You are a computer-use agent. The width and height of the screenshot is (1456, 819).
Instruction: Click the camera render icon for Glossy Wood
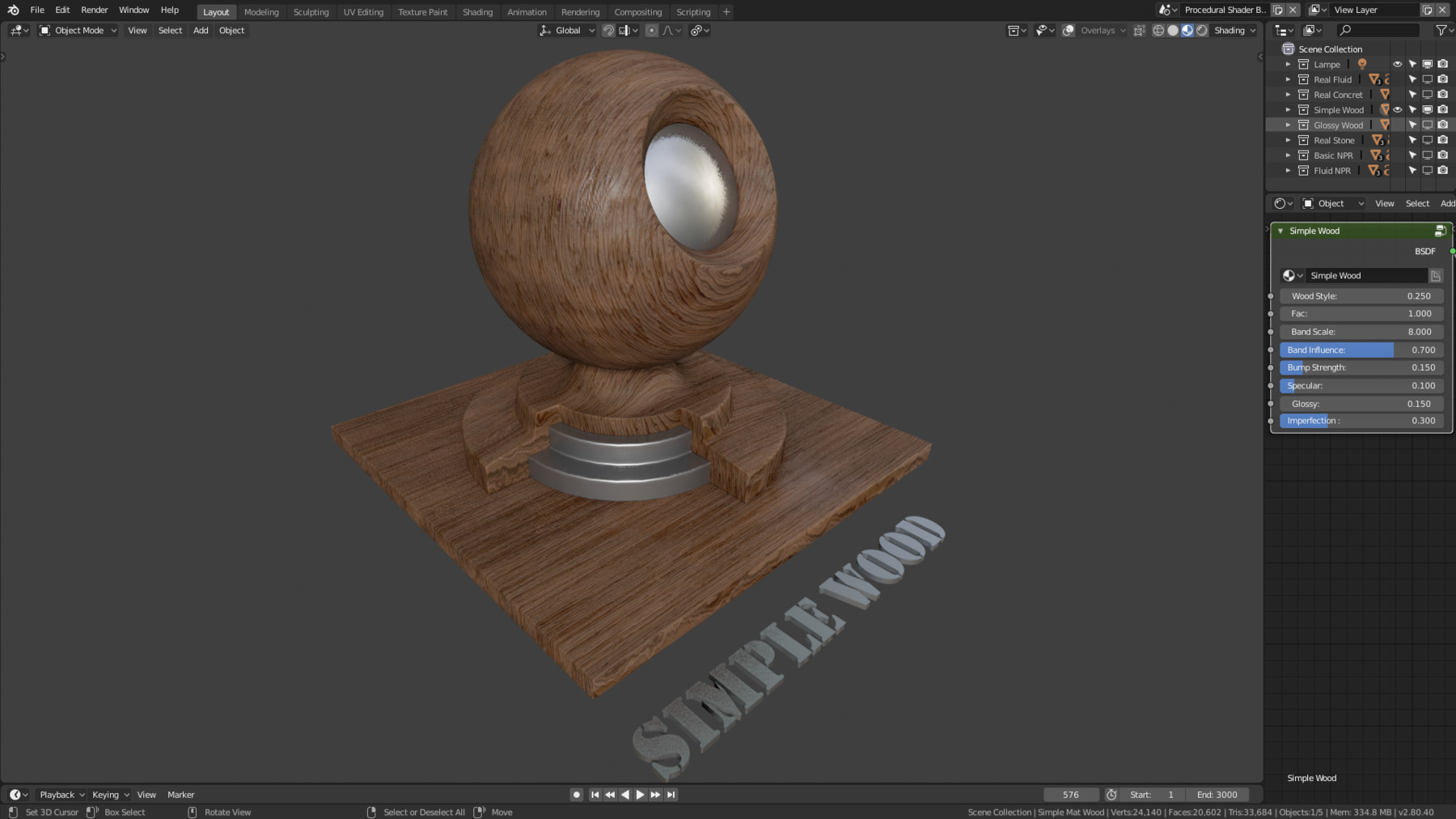pos(1442,125)
